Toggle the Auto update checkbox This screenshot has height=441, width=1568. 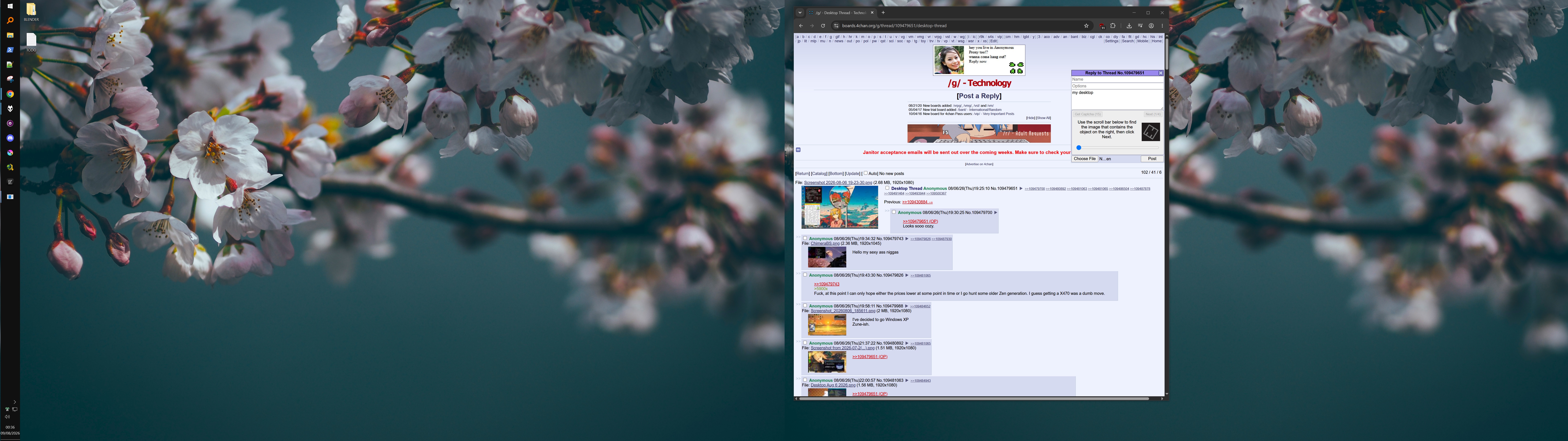point(866,173)
